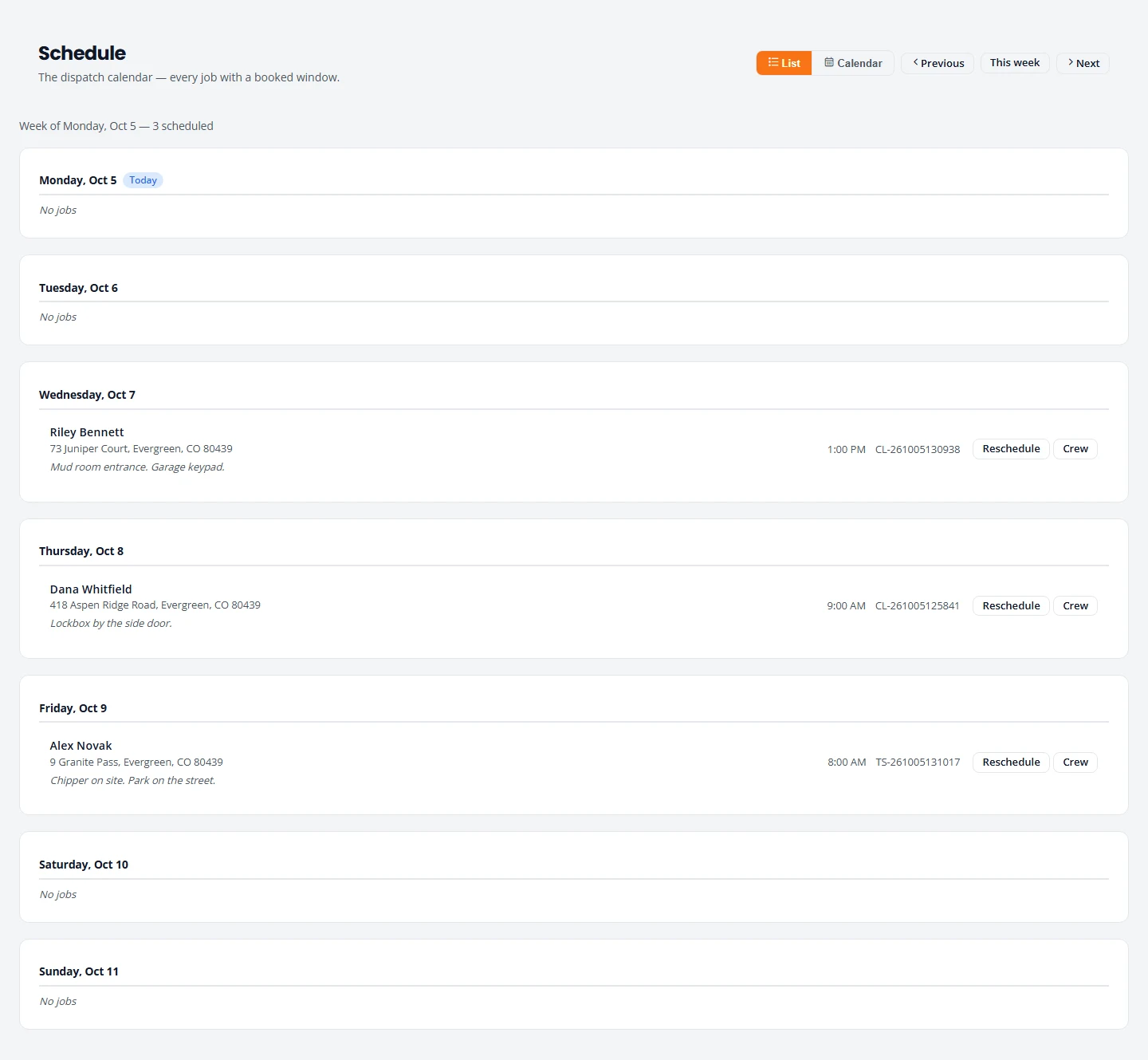Image resolution: width=1148 pixels, height=1060 pixels.
Task: Click job number CL-261005125841
Action: 918,606
